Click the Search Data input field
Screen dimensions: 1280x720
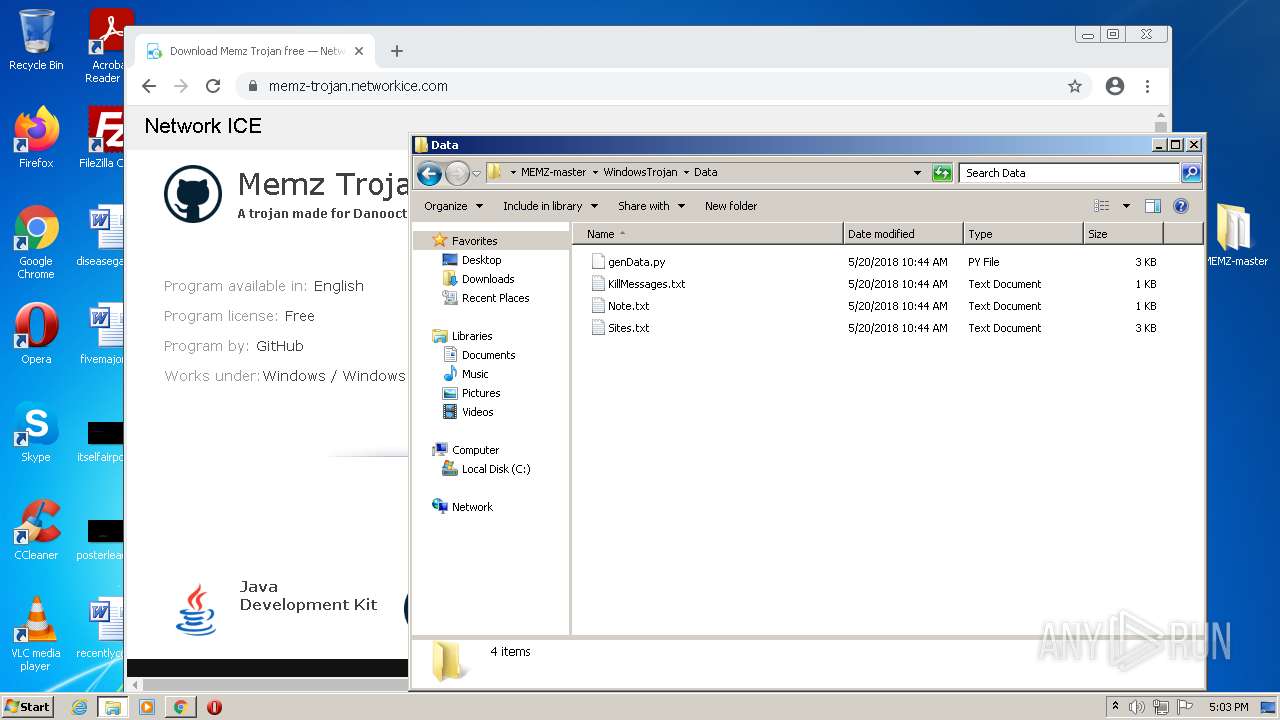[1069, 173]
